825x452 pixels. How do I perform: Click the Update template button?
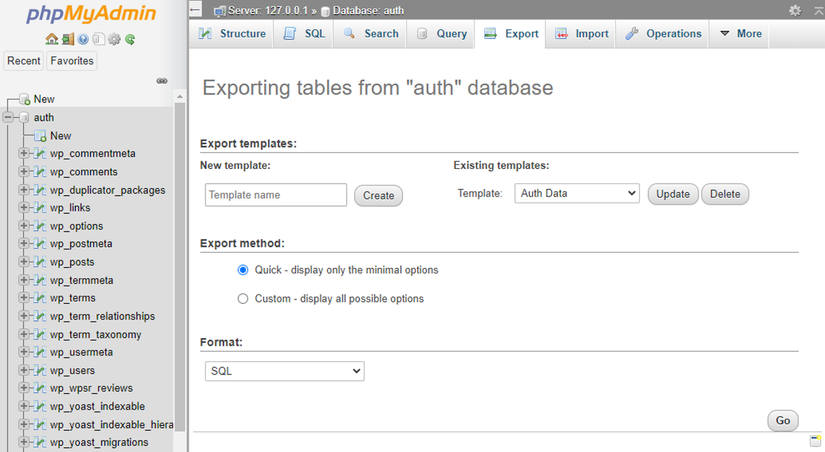coord(673,194)
